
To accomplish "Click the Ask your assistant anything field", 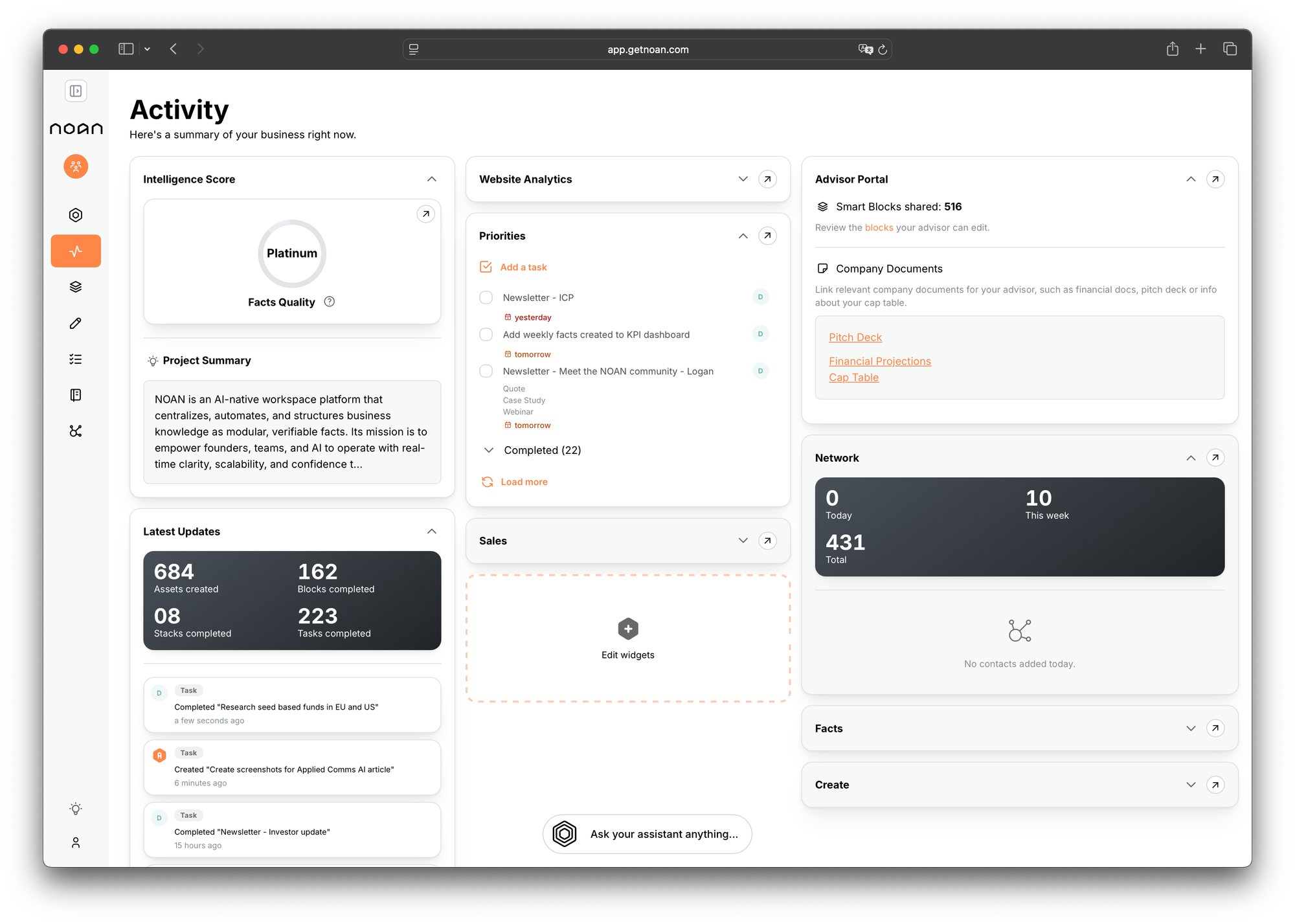I will pos(663,834).
